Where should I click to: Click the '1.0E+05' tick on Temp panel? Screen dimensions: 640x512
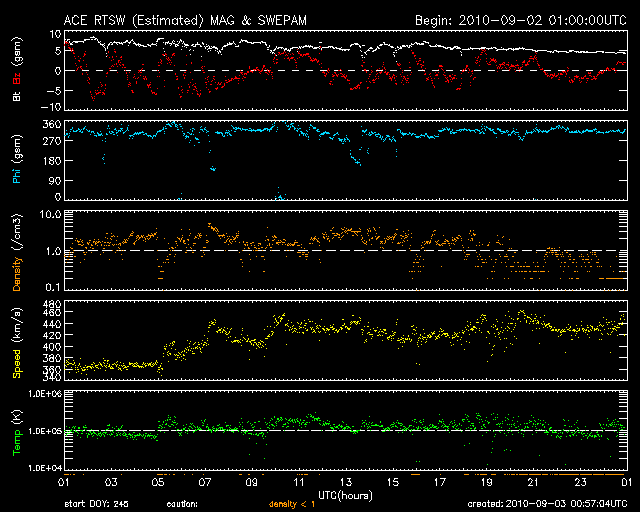click(44, 431)
